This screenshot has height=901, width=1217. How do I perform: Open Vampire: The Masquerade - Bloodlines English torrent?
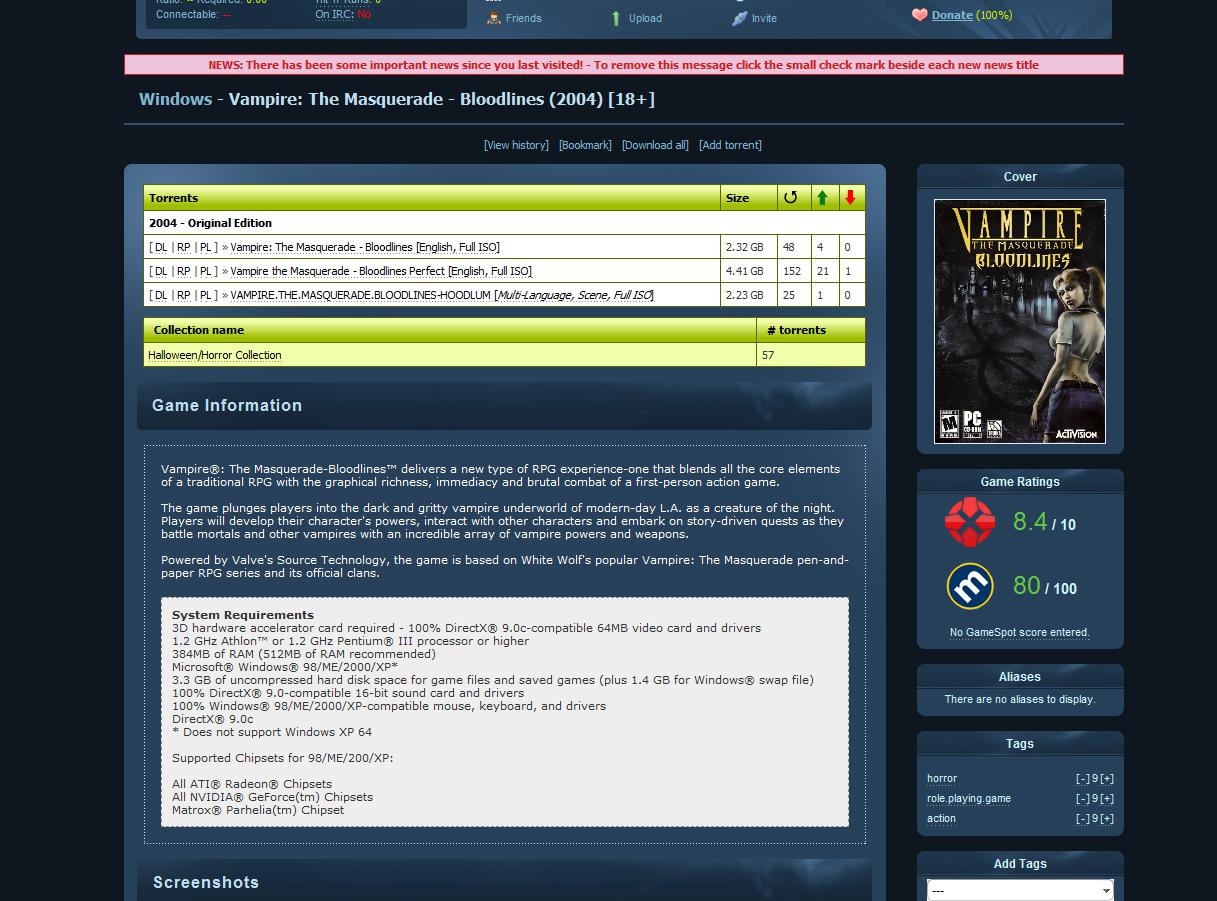(365, 247)
